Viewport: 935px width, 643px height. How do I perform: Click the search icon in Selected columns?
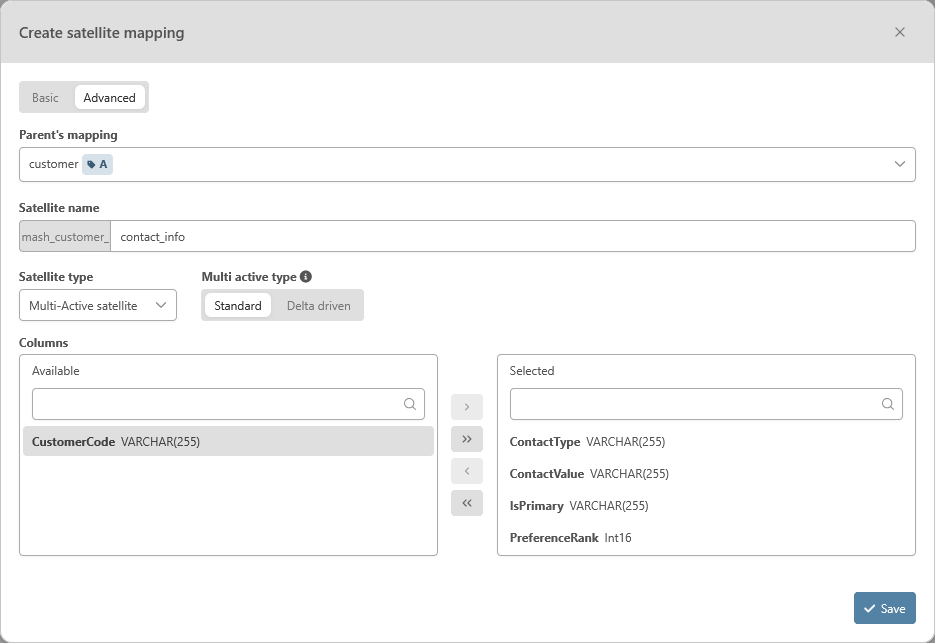[x=888, y=404]
